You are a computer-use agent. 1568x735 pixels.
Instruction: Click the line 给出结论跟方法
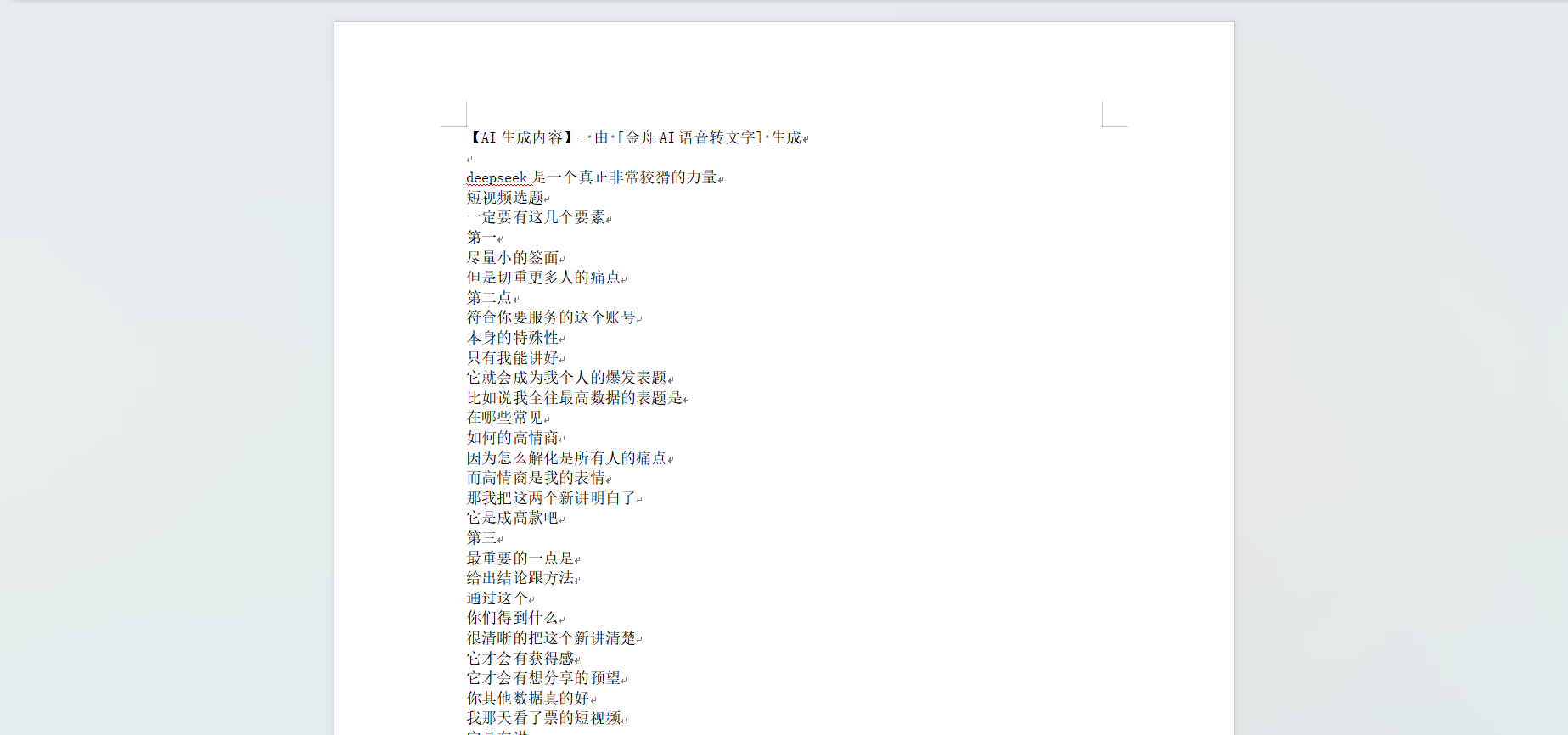coord(520,578)
